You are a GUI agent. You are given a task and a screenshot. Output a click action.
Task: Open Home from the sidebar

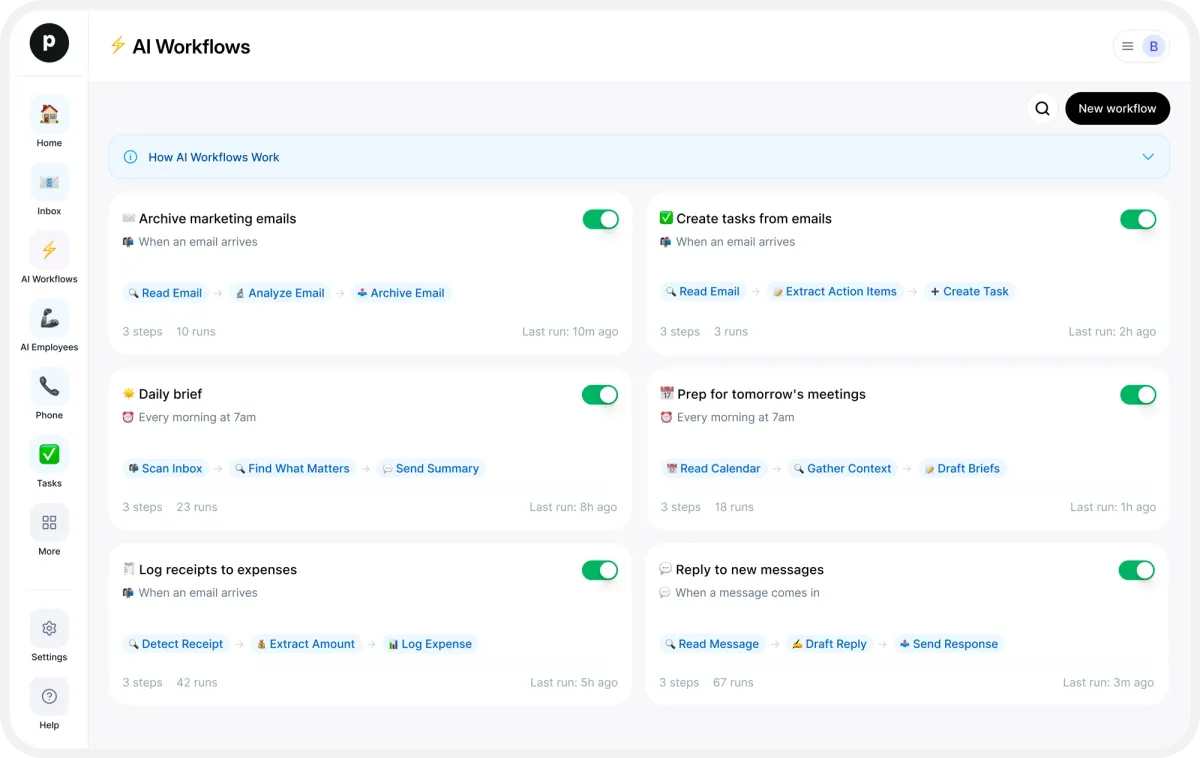pyautogui.click(x=49, y=114)
